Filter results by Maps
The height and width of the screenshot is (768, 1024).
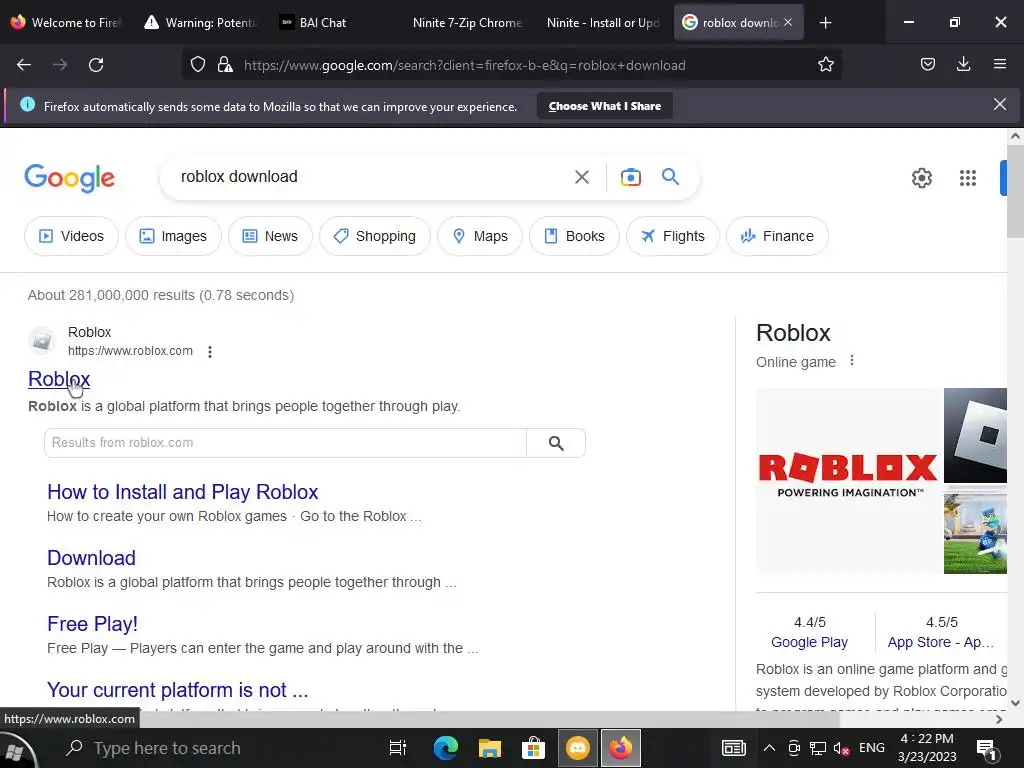[x=480, y=236]
